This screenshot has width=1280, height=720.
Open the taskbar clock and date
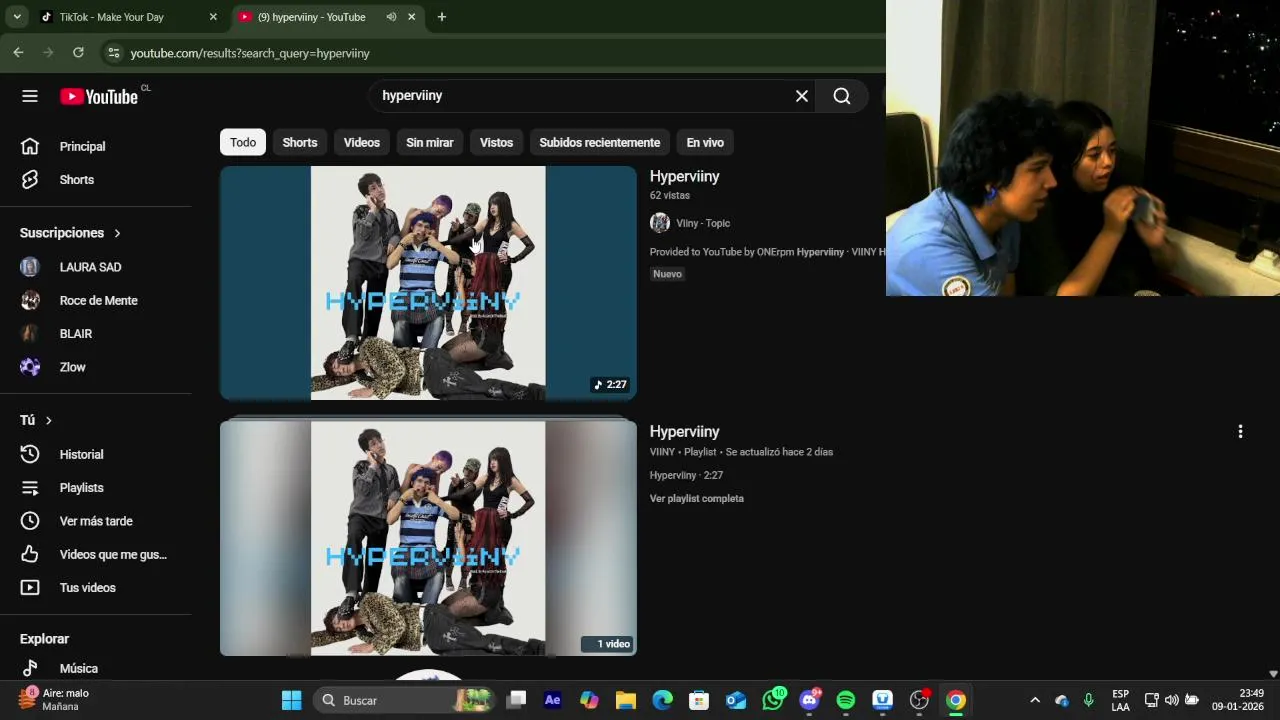click(1237, 700)
